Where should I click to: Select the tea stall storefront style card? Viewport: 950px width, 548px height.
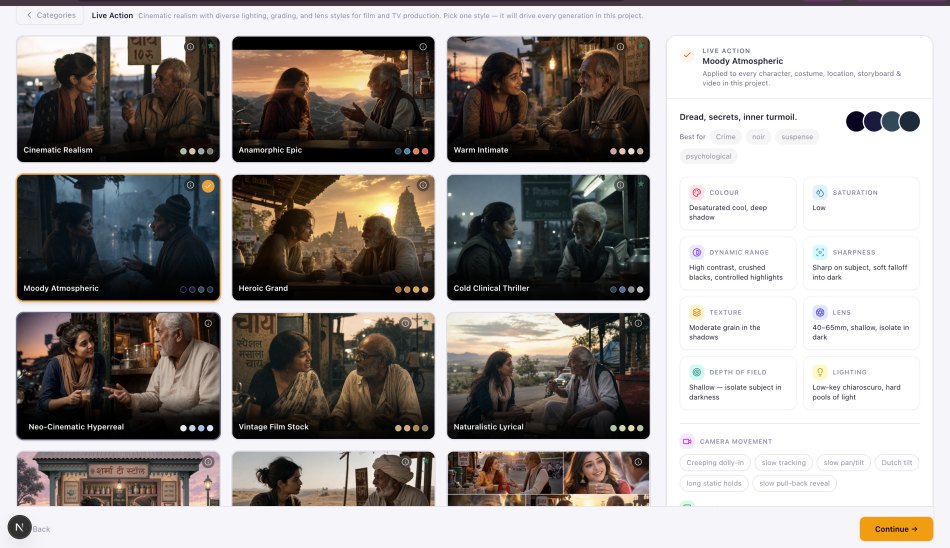tap(118, 479)
